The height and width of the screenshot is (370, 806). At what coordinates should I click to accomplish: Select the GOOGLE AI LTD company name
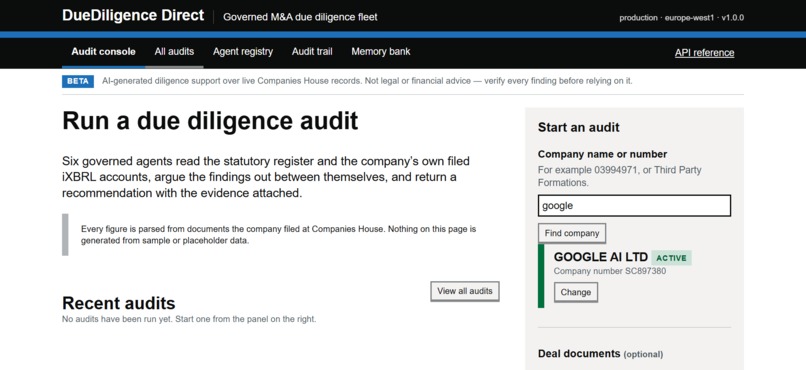click(601, 257)
